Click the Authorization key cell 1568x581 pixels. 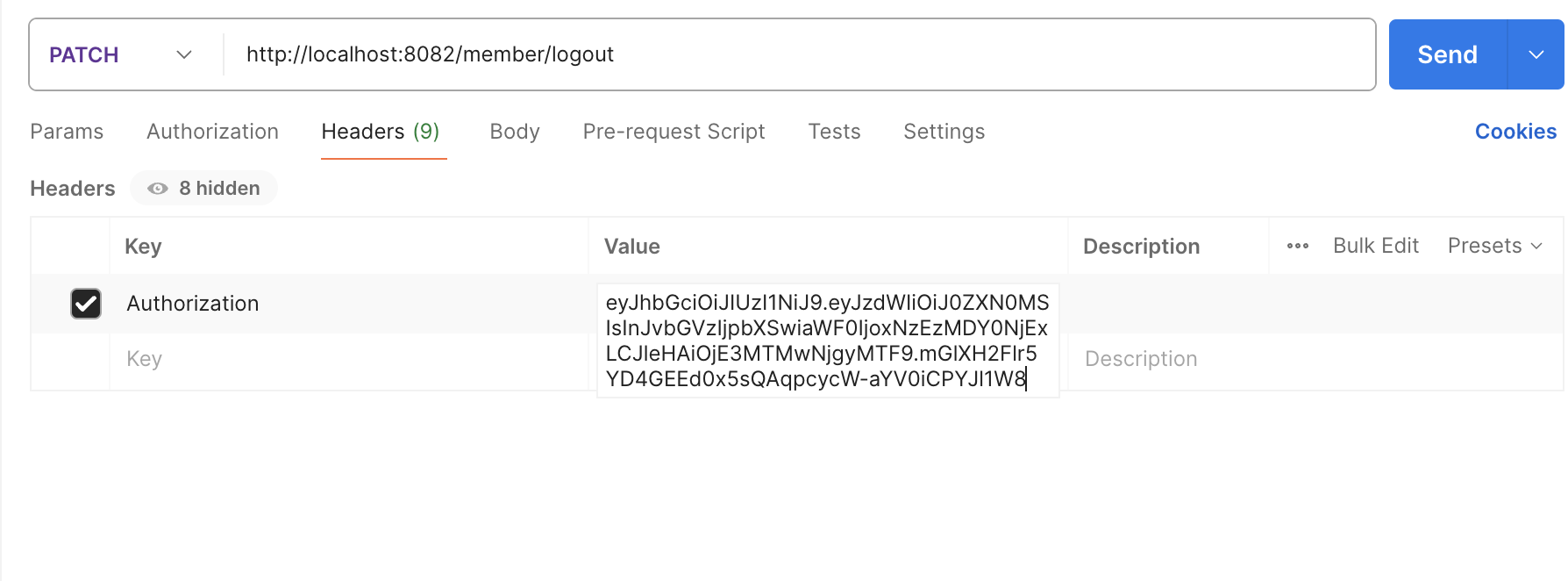349,304
